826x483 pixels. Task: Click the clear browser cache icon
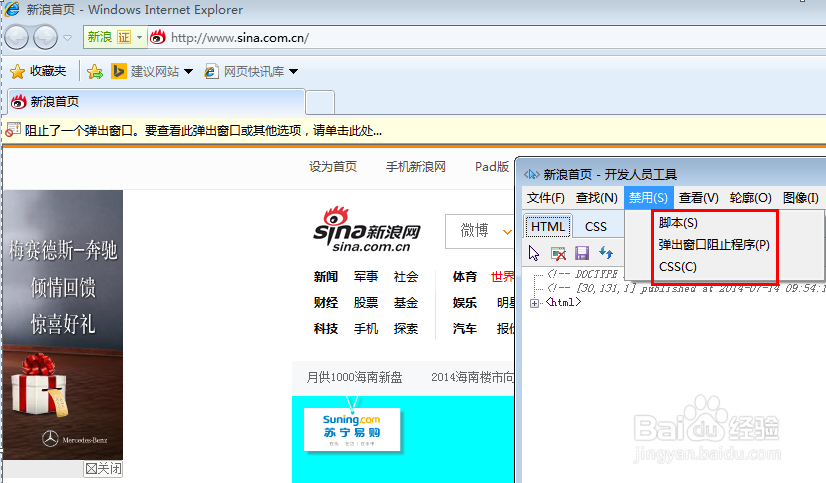[x=558, y=253]
